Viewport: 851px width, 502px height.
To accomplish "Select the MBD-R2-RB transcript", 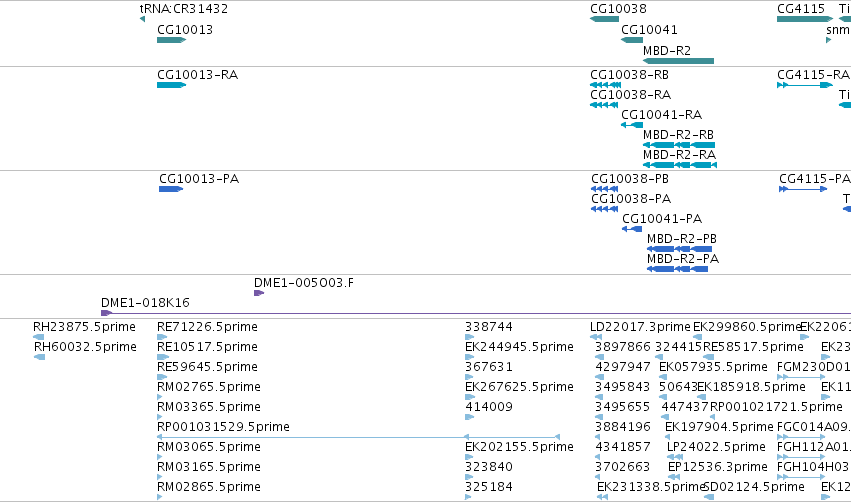I will coord(679,145).
